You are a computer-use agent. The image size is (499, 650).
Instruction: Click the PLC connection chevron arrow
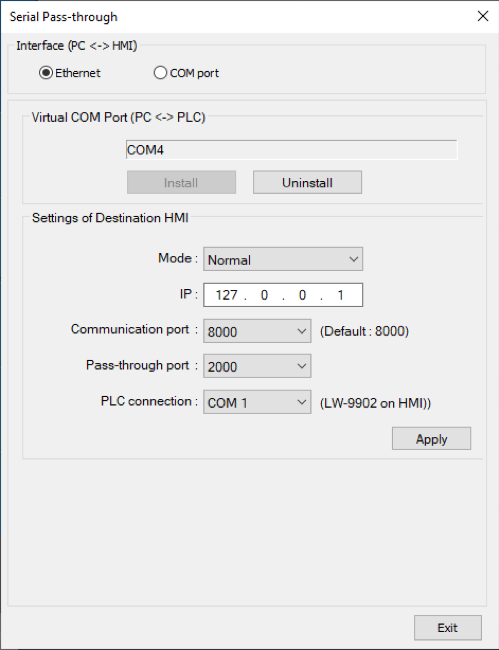pos(302,402)
